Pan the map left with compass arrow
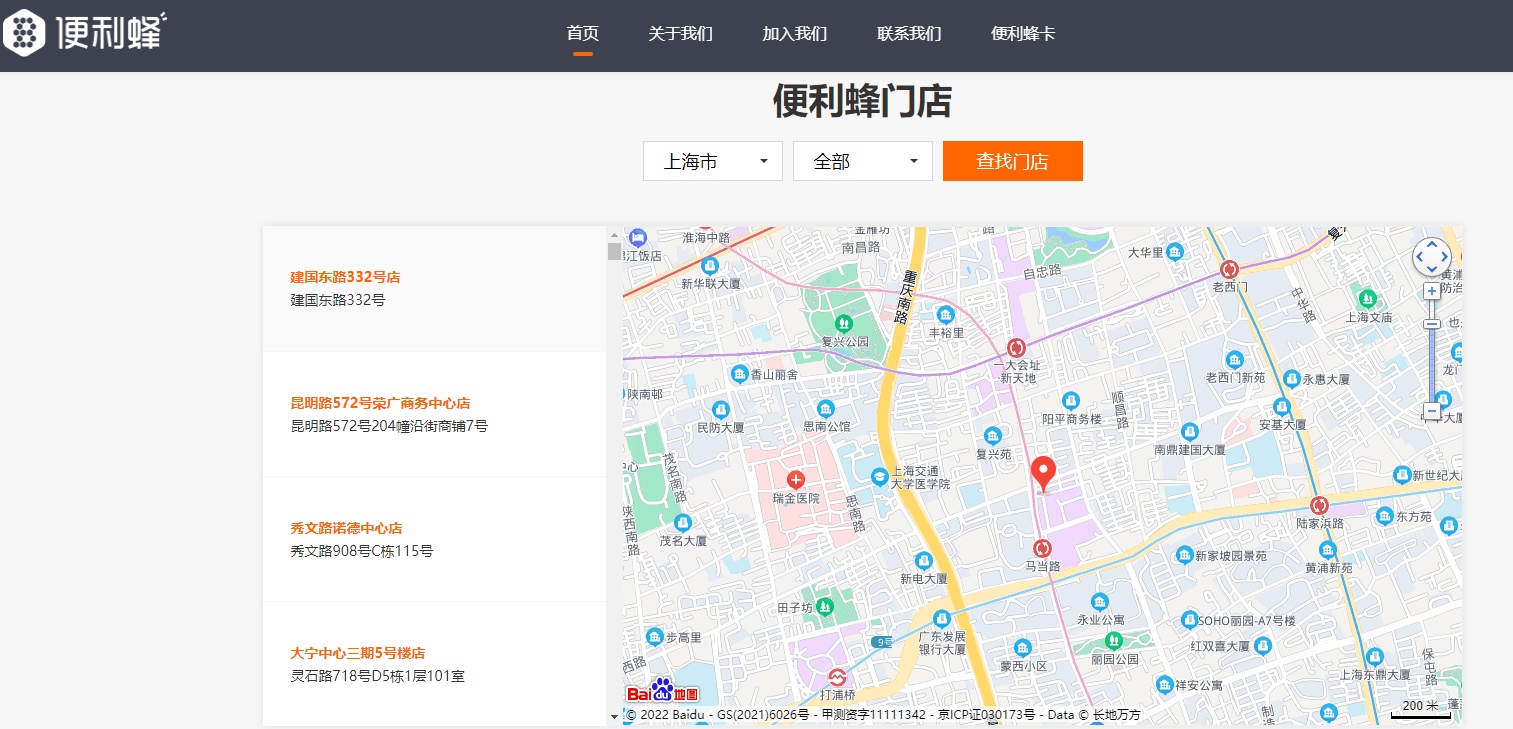 1420,258
